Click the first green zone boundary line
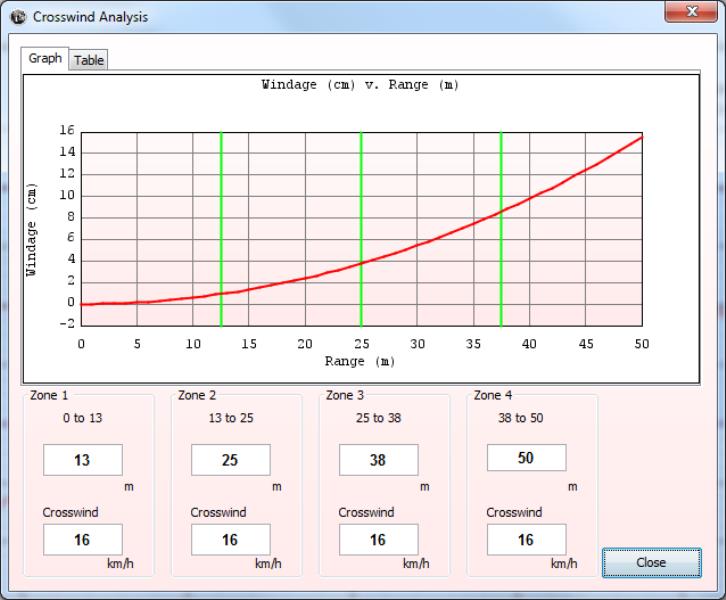Viewport: 726px width, 600px height. 221,200
